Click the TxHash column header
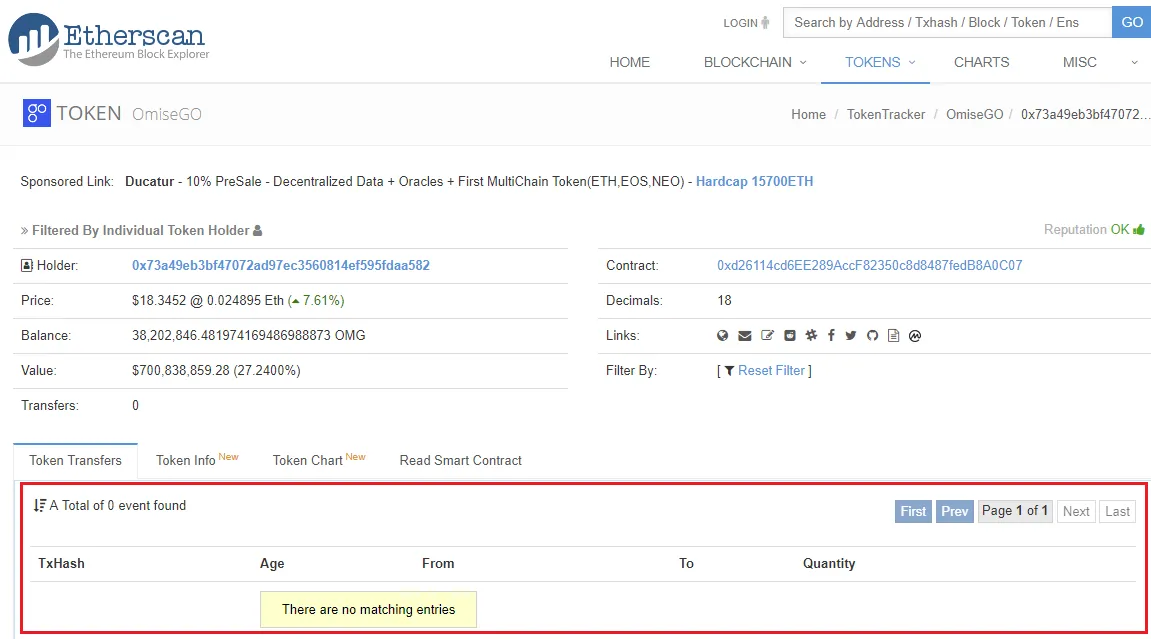Image resolution: width=1151 pixels, height=639 pixels. coord(61,563)
